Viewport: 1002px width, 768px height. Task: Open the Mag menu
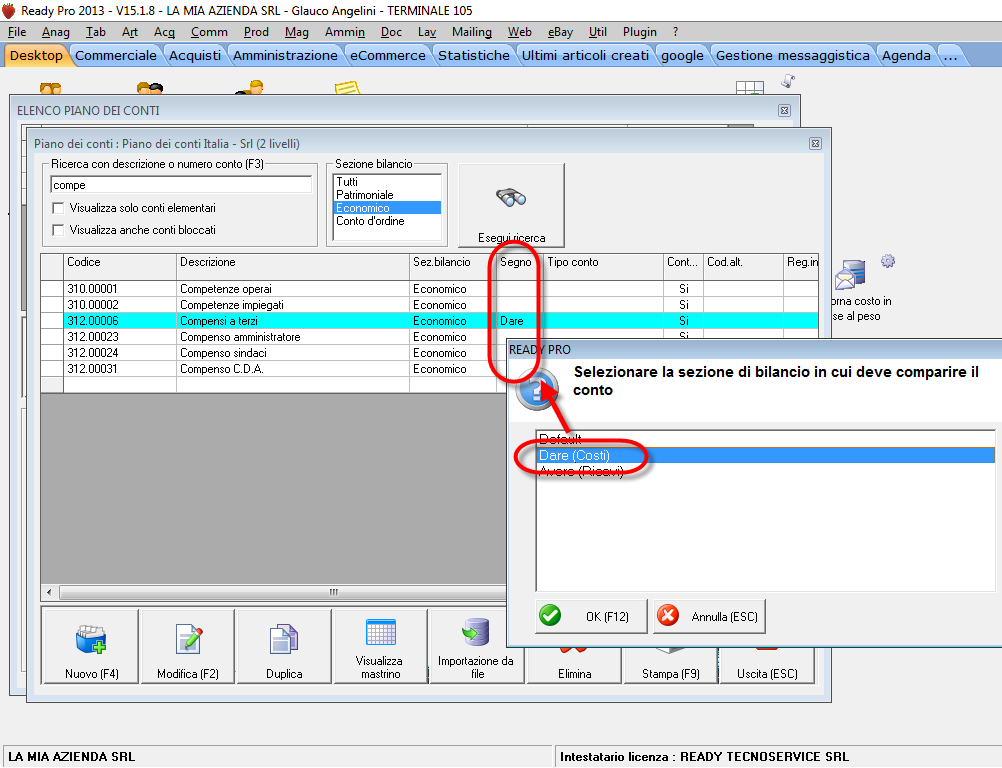pos(297,32)
